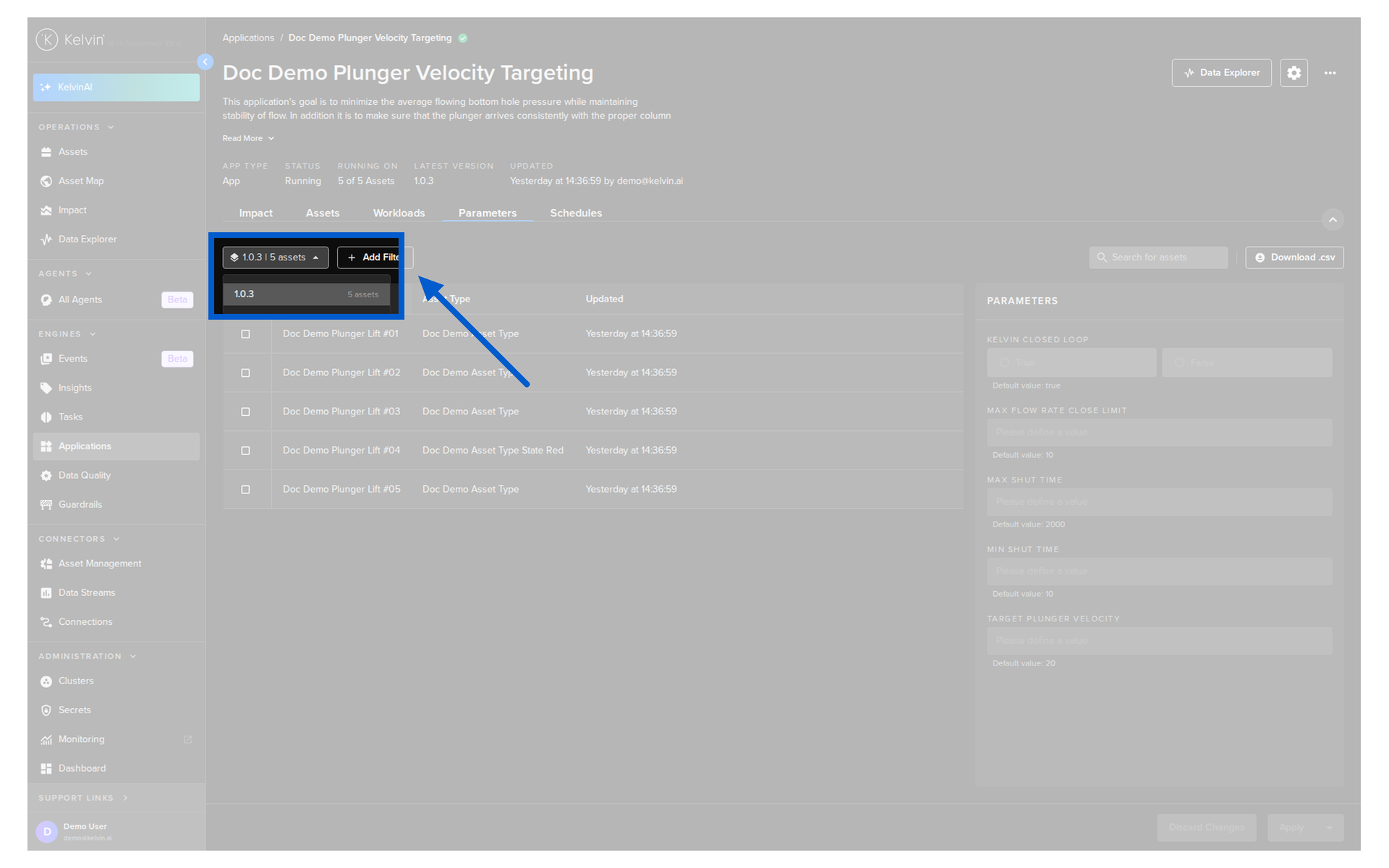Image resolution: width=1389 pixels, height=868 pixels.
Task: Click the Asset Map globe icon
Action: coord(46,181)
